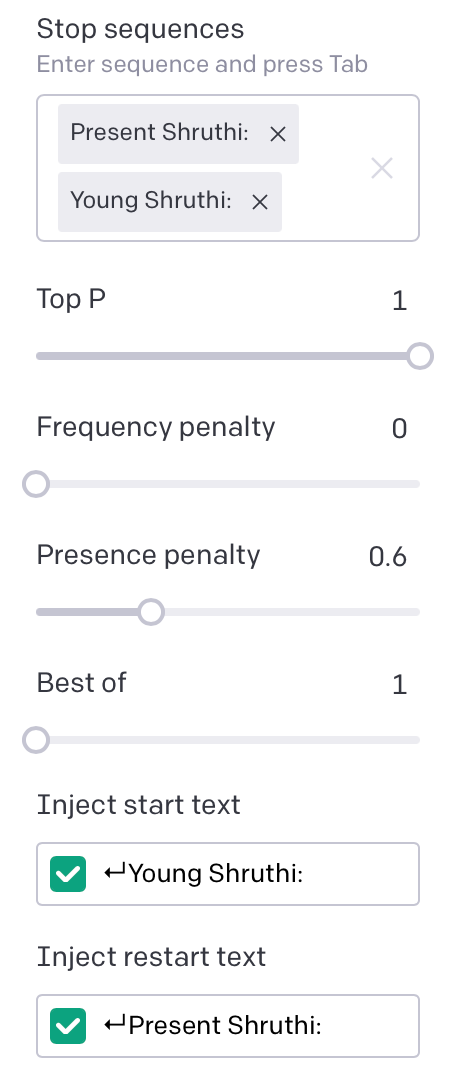Screen dimensions: 452x1074
Task: Edit the Inject start text field
Action: (228, 874)
